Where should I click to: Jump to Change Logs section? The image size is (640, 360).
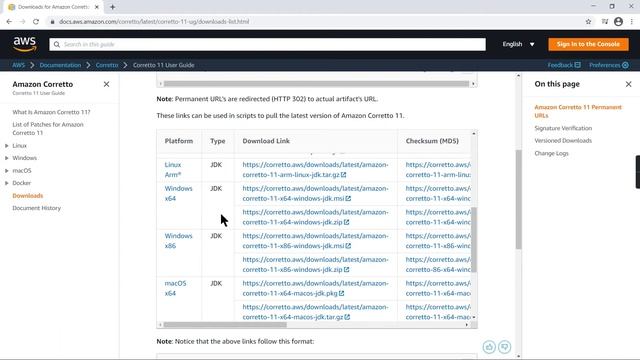pyautogui.click(x=551, y=153)
